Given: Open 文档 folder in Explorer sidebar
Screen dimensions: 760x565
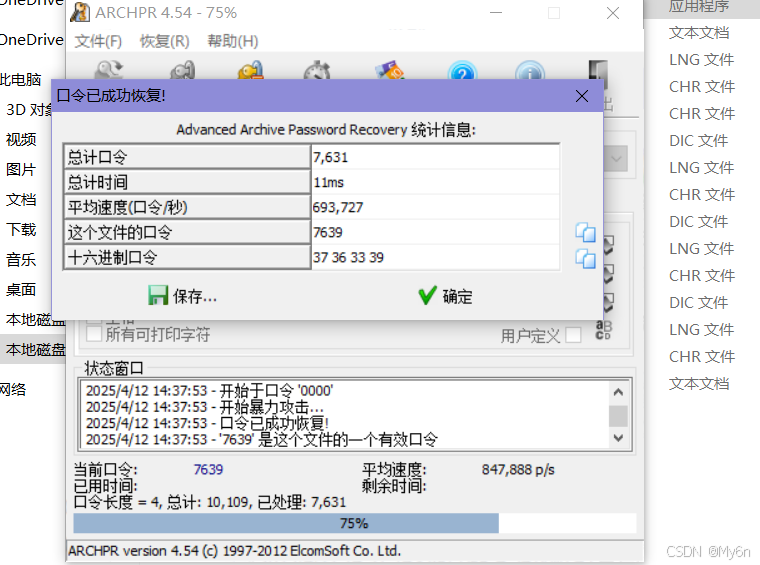Looking at the screenshot, I should click(x=21, y=200).
